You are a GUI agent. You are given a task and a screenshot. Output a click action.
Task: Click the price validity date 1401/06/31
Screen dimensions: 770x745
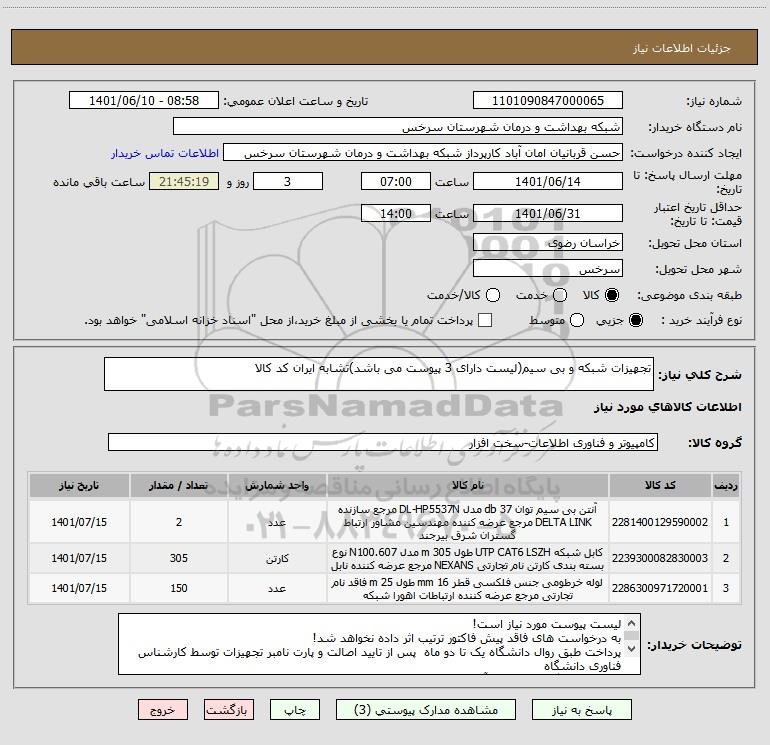pyautogui.click(x=548, y=213)
